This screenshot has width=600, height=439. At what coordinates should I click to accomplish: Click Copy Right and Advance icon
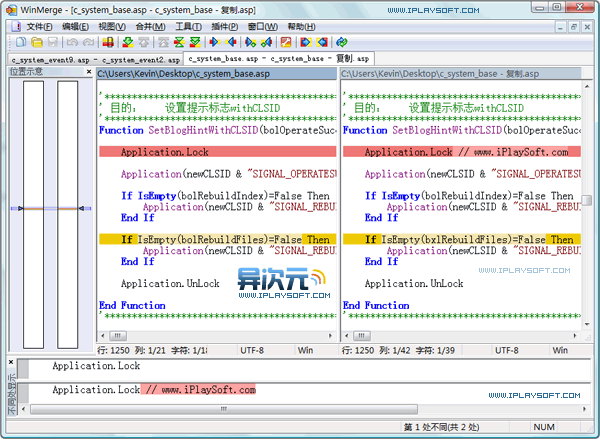pos(251,42)
